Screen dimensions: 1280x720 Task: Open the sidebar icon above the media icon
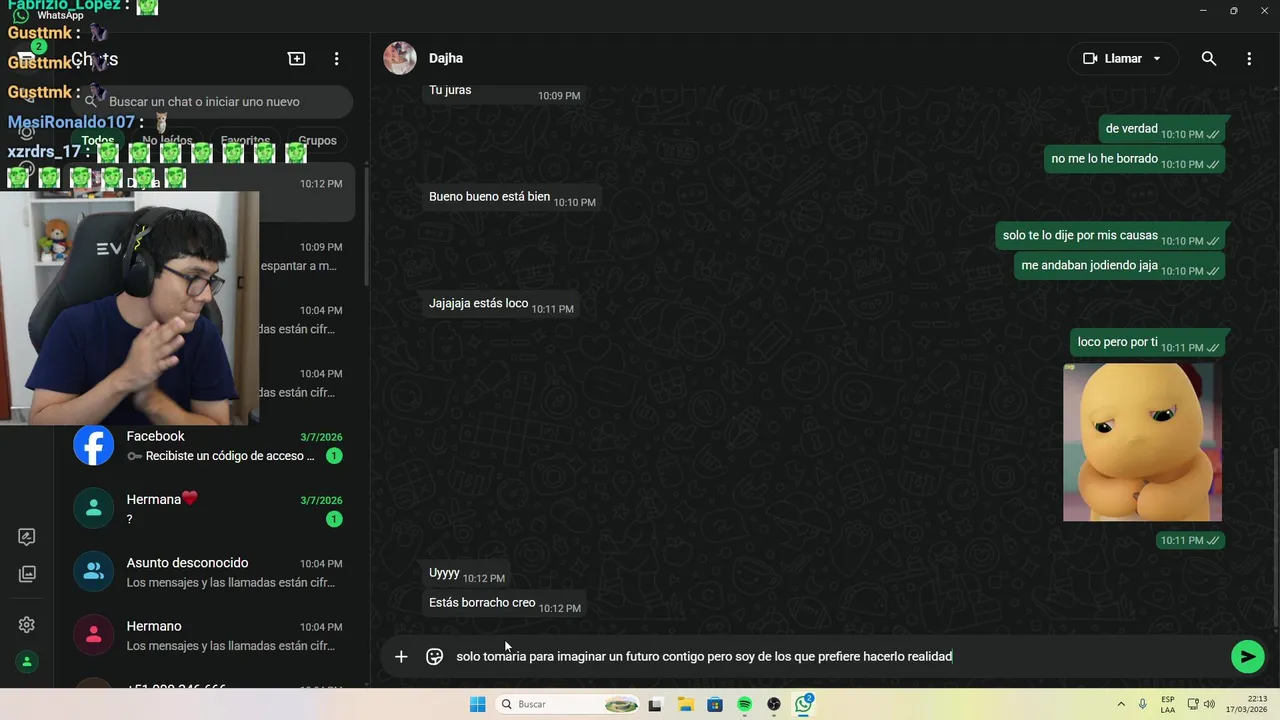click(27, 537)
